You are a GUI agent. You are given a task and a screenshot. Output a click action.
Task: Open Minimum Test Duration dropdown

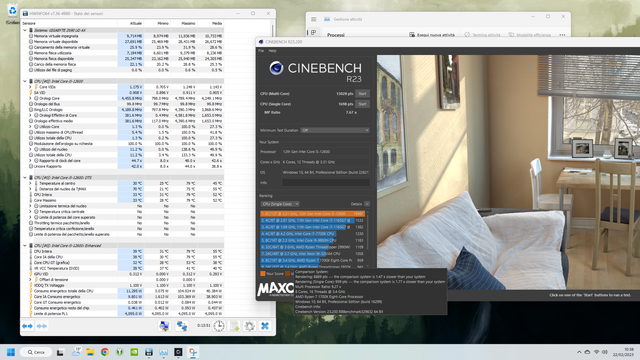[x=335, y=130]
